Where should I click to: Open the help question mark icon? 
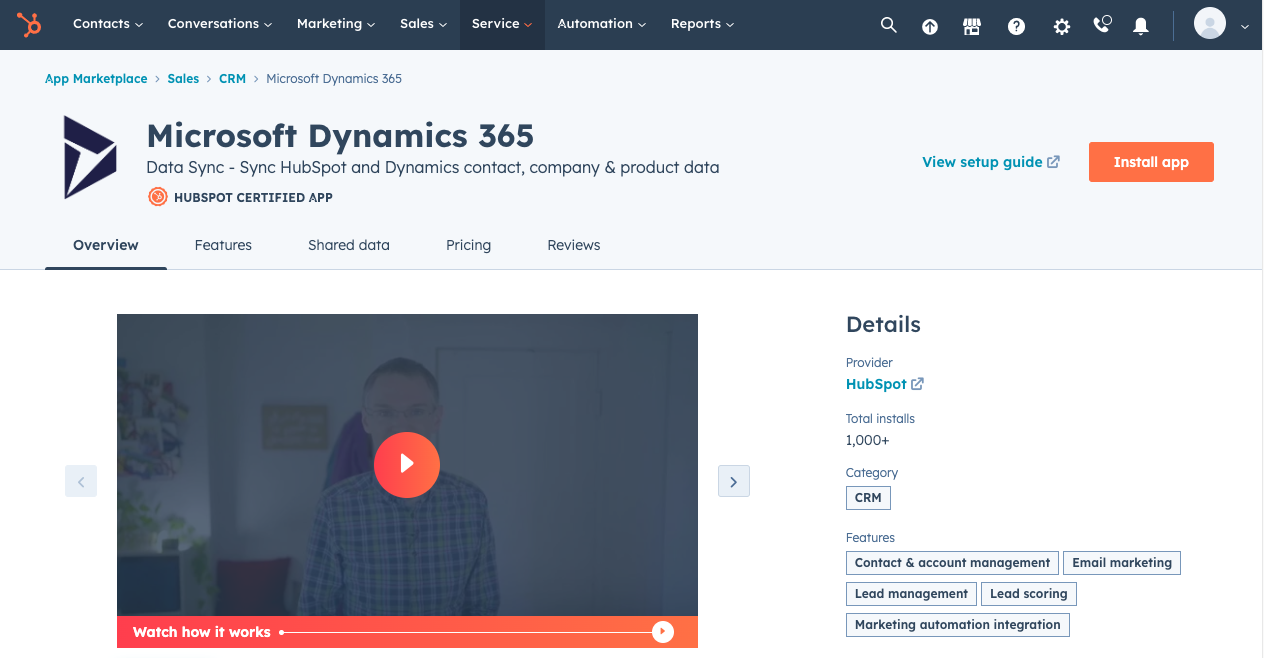pos(1016,25)
